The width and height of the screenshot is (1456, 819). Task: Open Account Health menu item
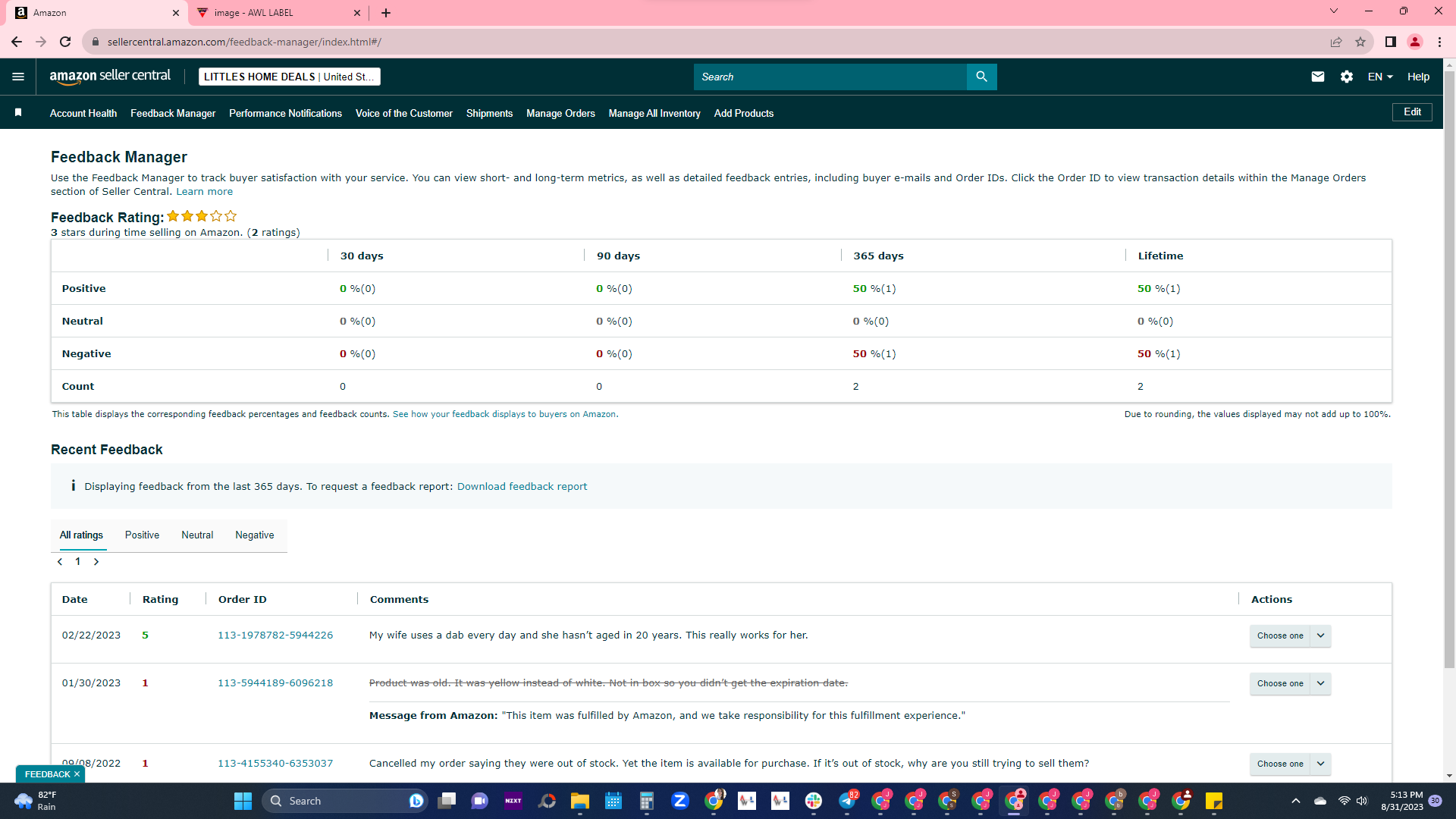[83, 113]
